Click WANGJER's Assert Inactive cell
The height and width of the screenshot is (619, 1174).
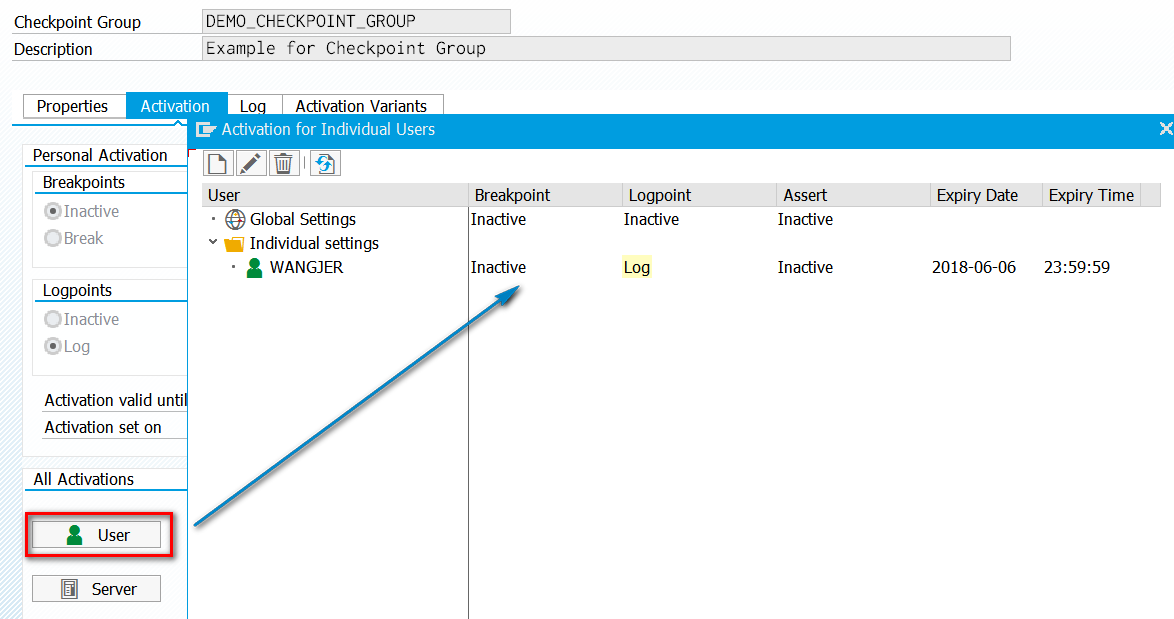(x=805, y=267)
